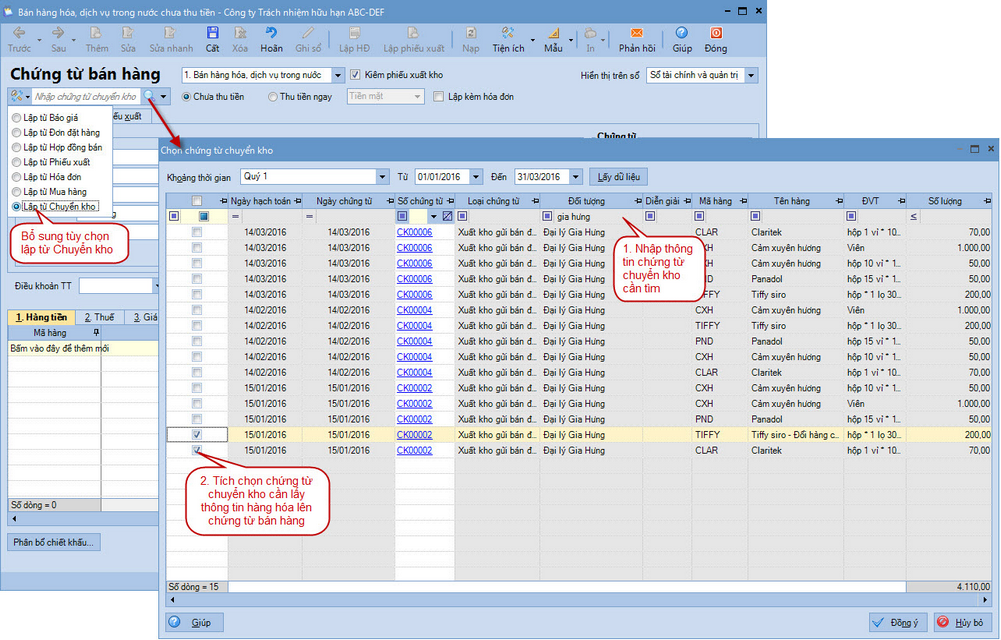
Task: Undo with the Hoãn toolbar icon
Action: (271, 33)
